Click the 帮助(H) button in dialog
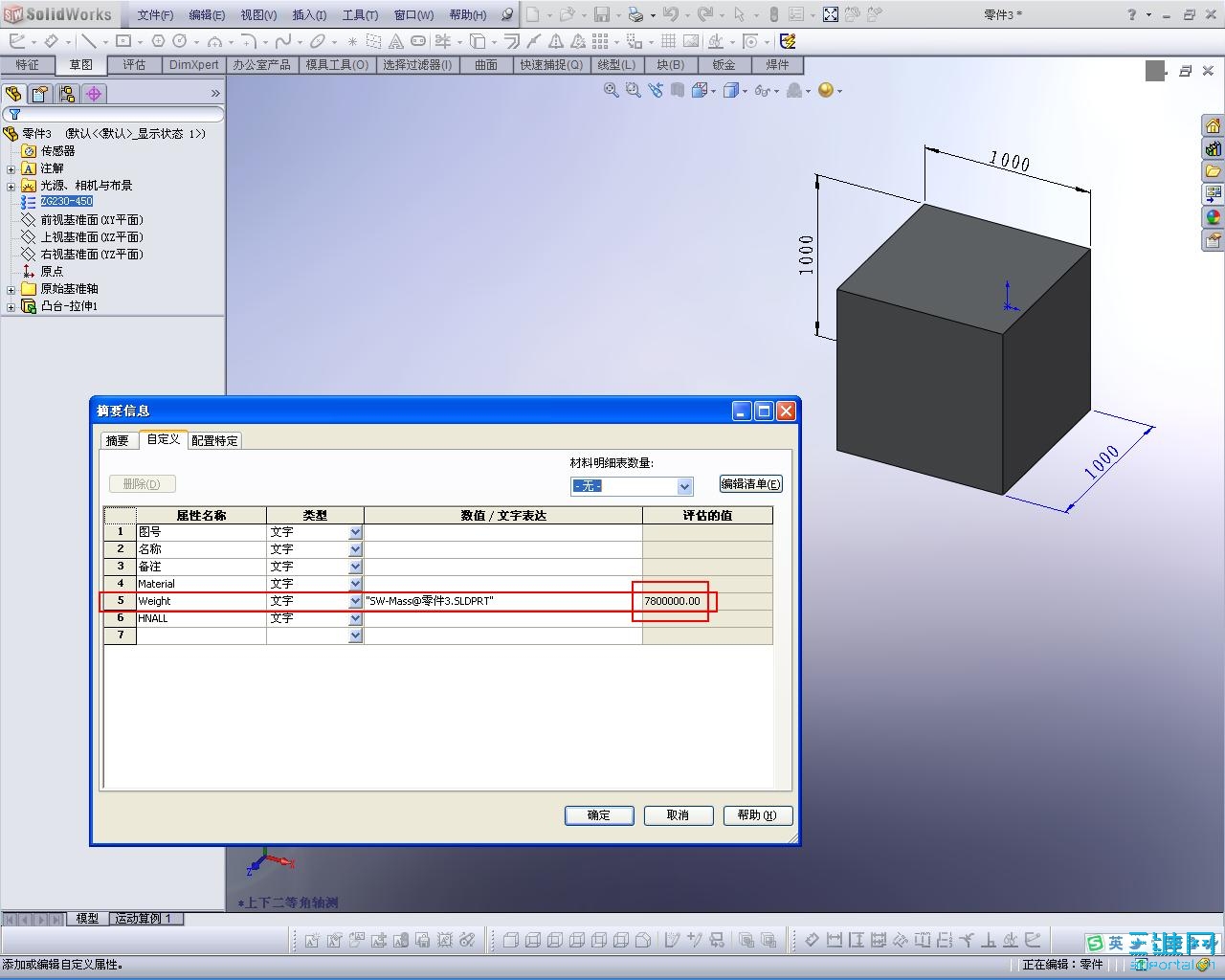The height and width of the screenshot is (980, 1225). click(x=758, y=815)
